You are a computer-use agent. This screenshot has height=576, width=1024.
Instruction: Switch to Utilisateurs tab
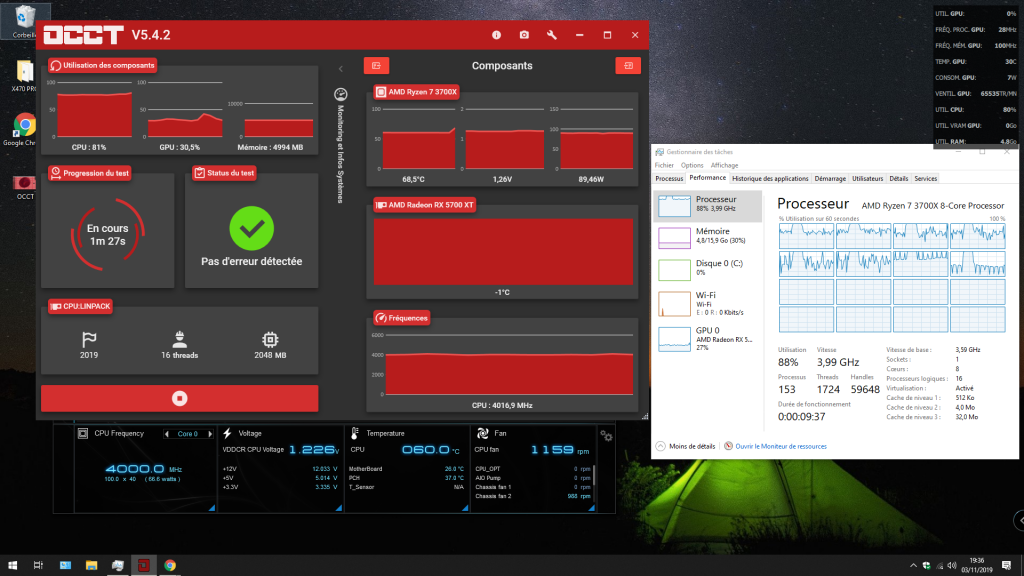pos(867,178)
